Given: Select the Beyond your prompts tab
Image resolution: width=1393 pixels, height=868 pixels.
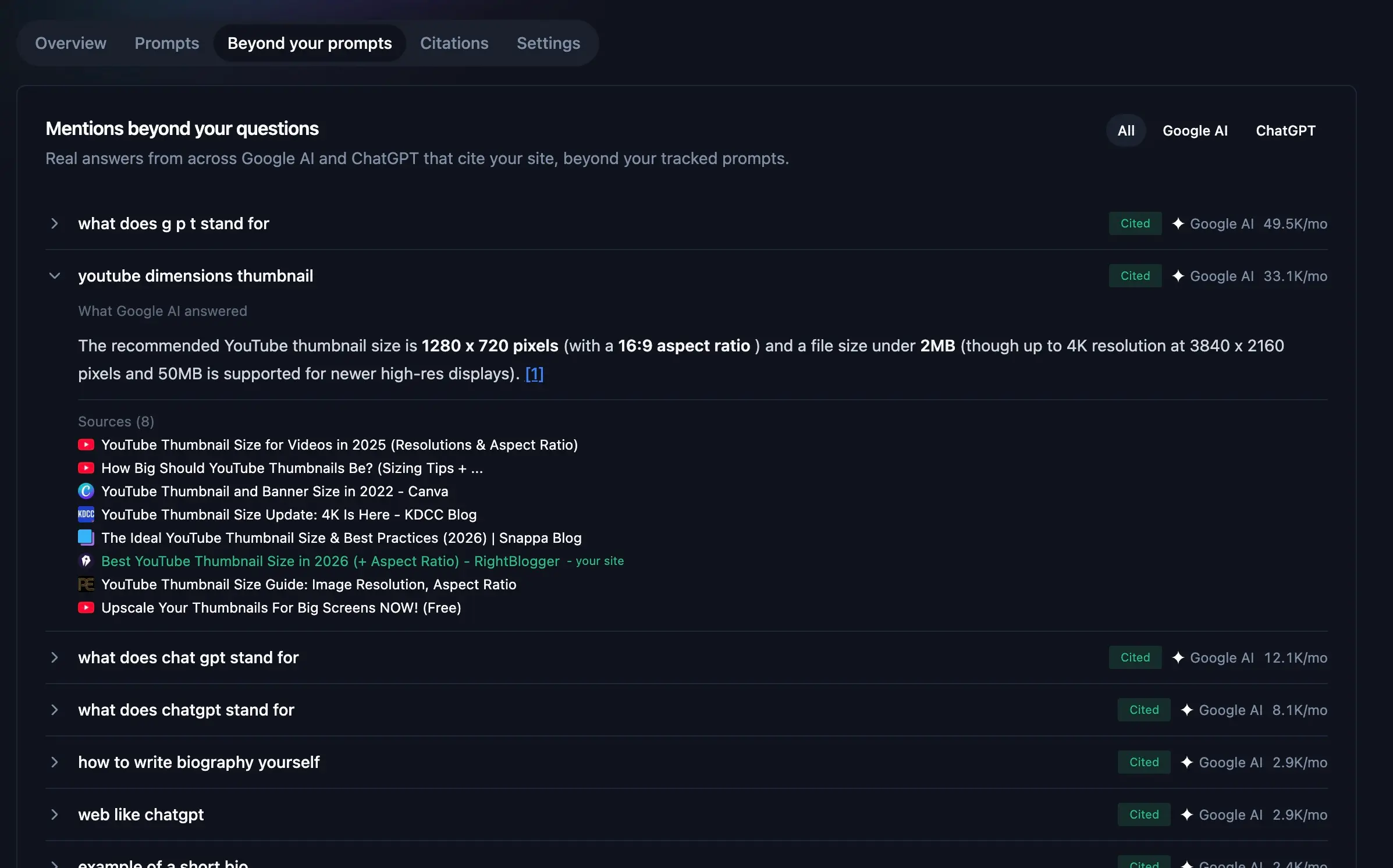Looking at the screenshot, I should (310, 43).
